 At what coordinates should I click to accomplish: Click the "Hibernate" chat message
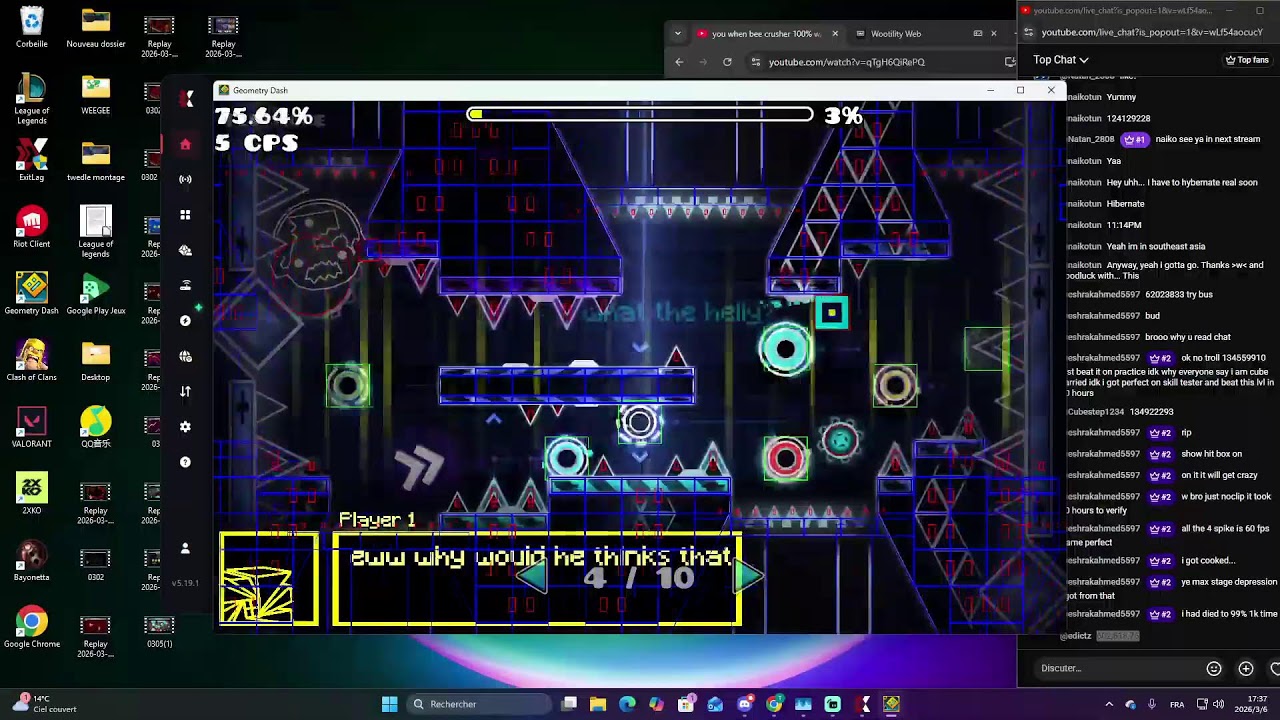click(x=1125, y=203)
